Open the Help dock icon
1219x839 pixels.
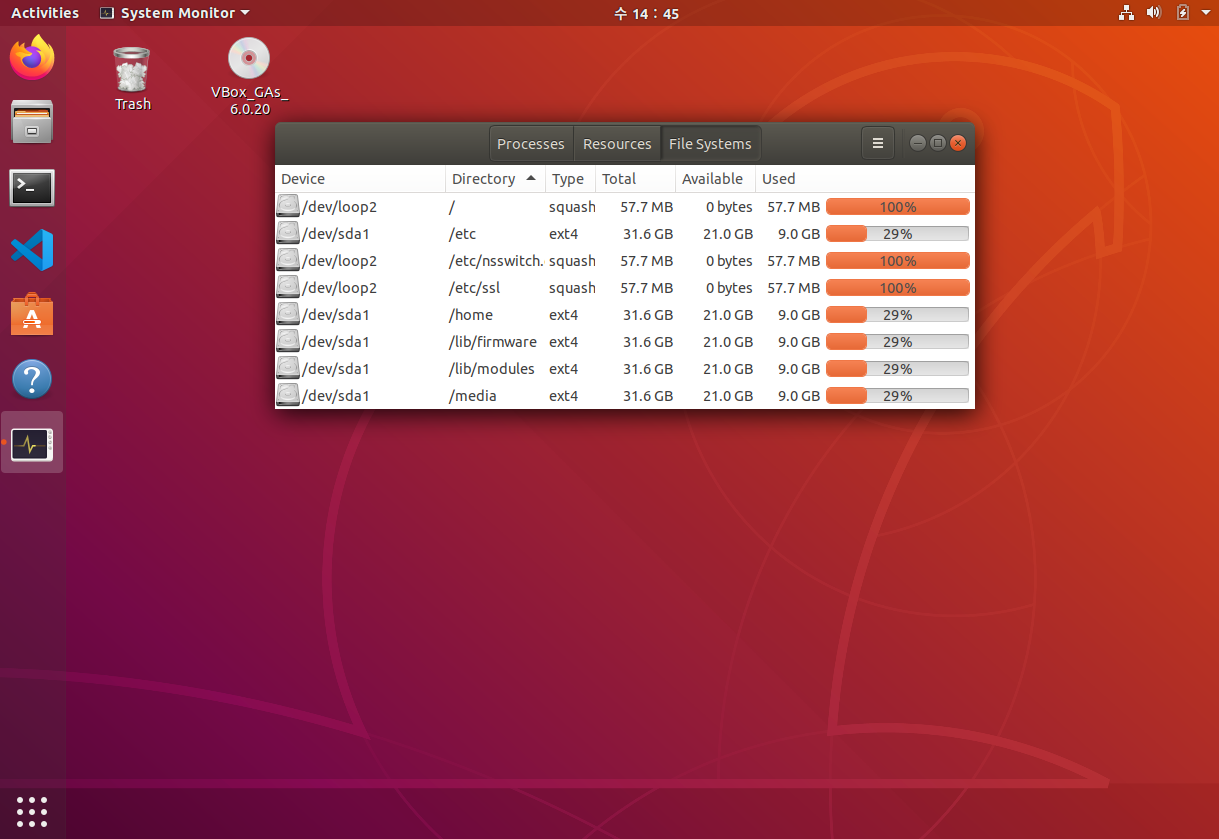[x=32, y=380]
